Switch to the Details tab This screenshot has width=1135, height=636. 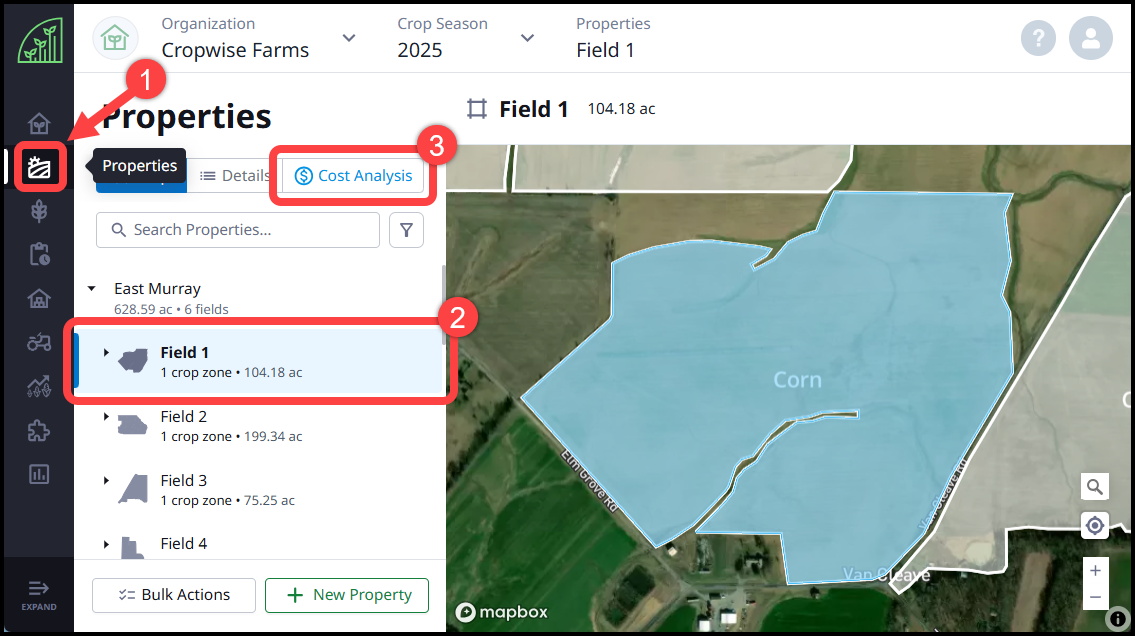click(x=235, y=176)
